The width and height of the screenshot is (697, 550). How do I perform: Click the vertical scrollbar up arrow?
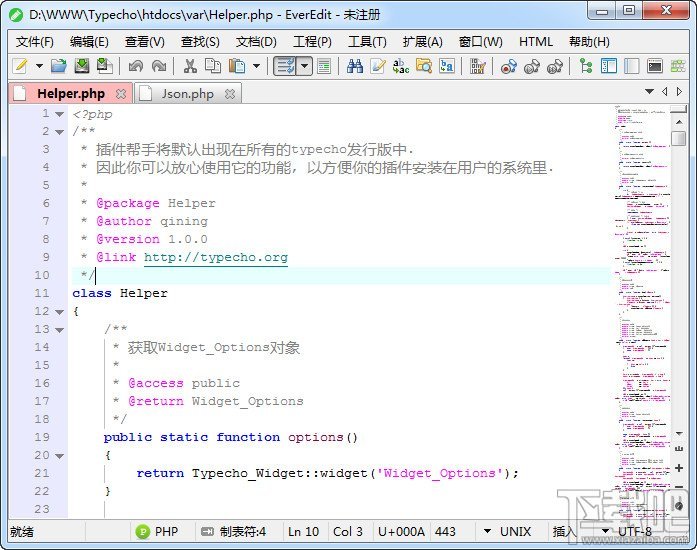pyautogui.click(x=679, y=121)
